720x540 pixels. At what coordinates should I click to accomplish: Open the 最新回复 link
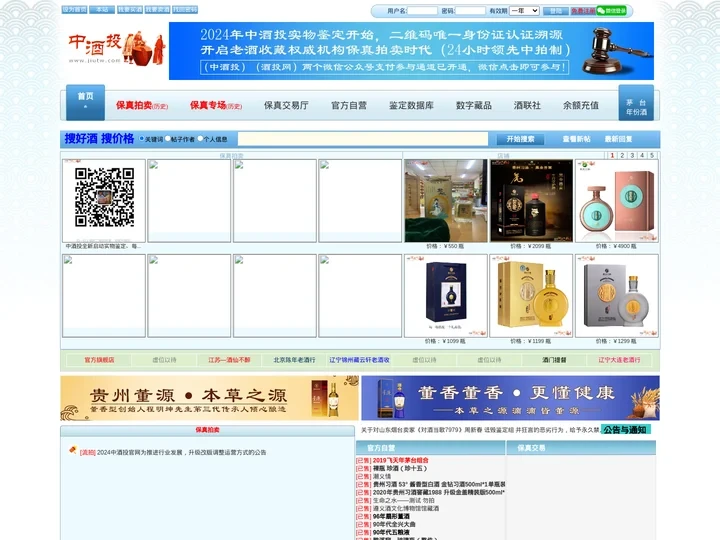(x=618, y=139)
